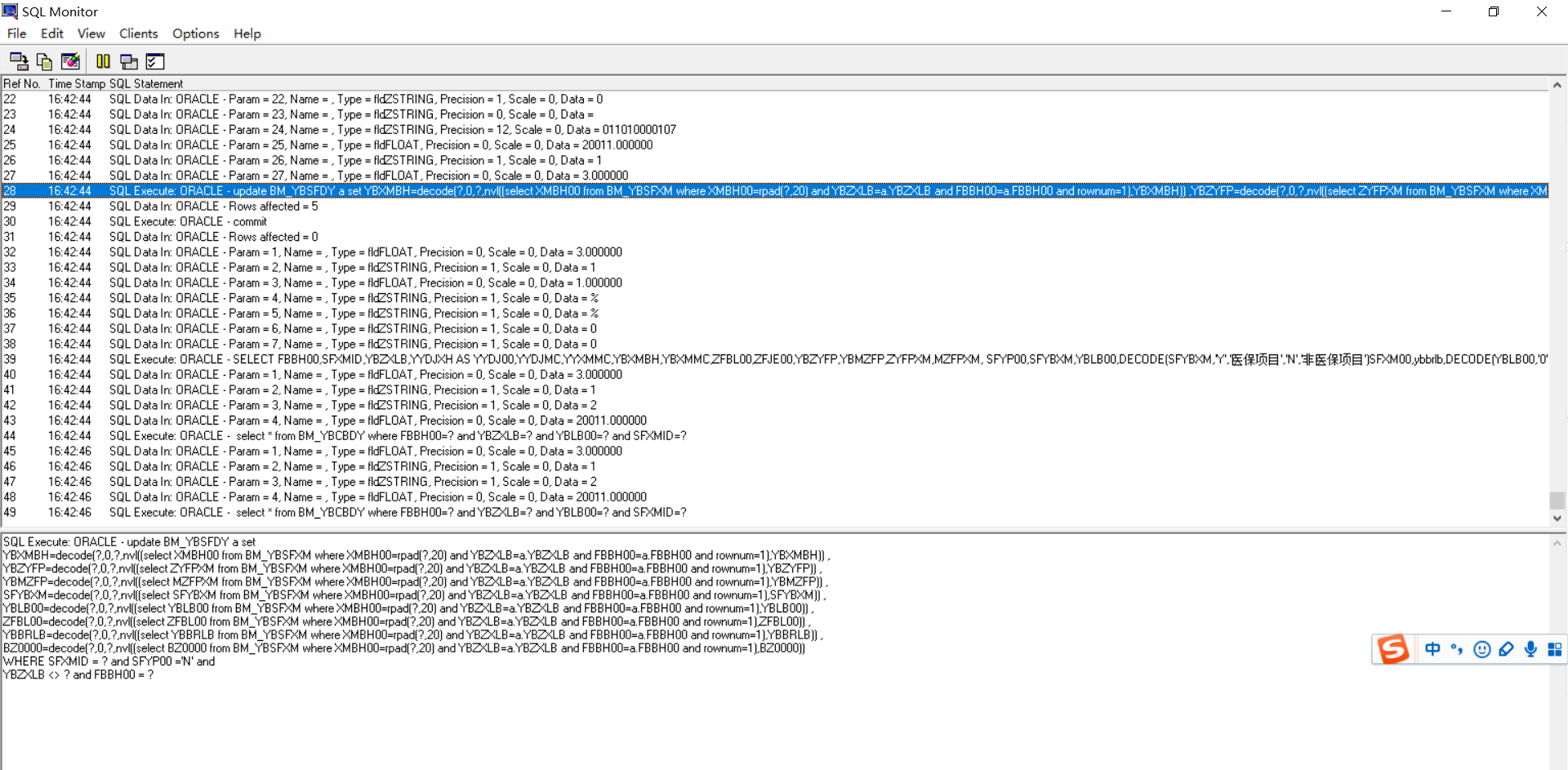Click the Sogou input method S logo
Viewport: 1568px width, 770px height.
[x=1393, y=649]
